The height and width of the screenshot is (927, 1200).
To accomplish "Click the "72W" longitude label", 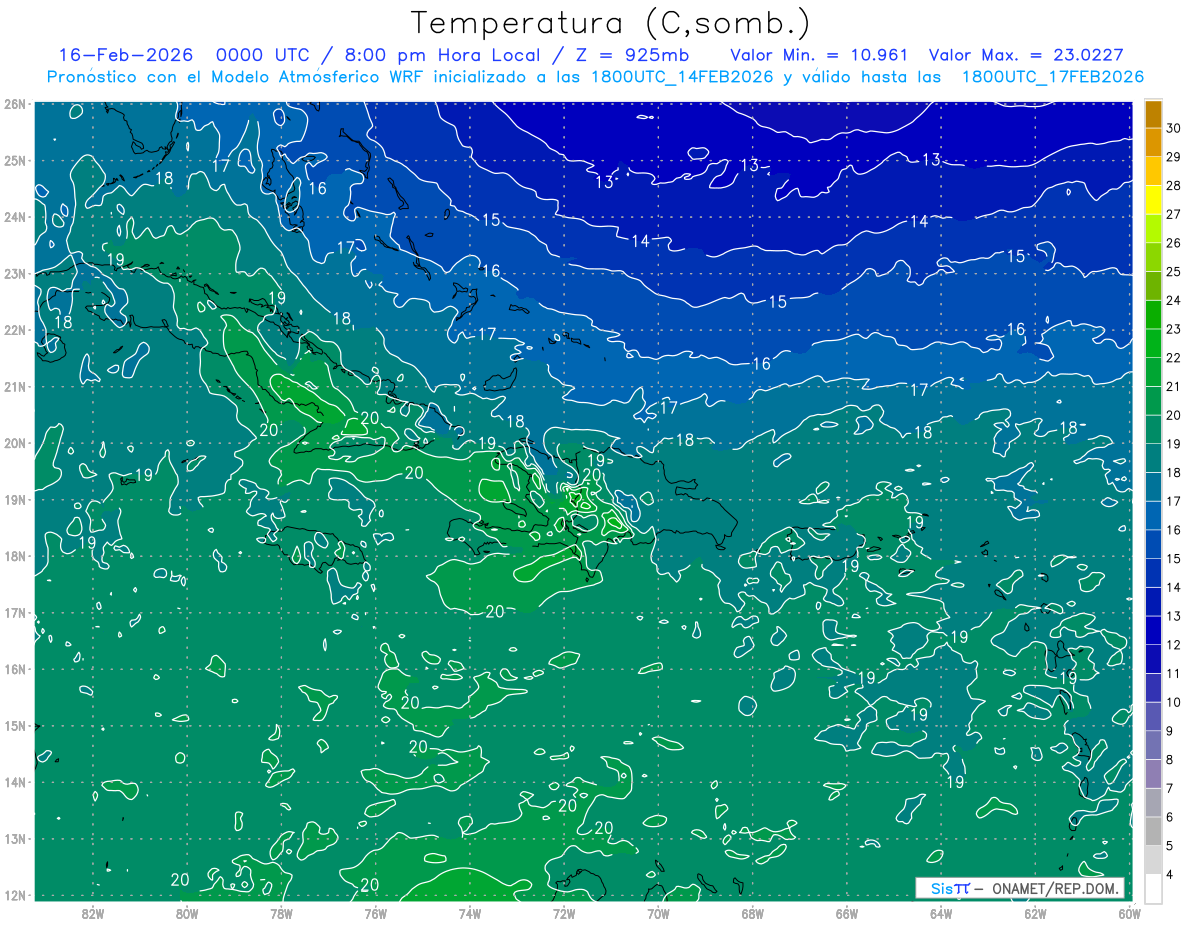I will click(x=564, y=913).
